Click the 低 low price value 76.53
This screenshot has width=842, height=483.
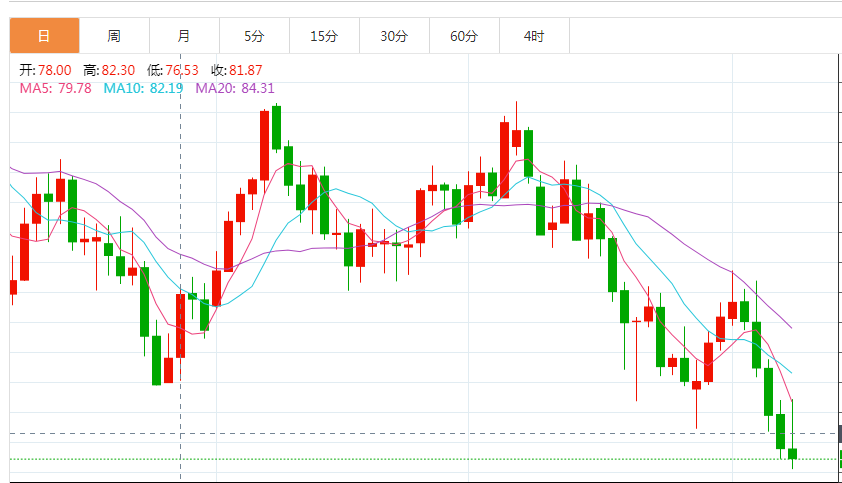181,70
